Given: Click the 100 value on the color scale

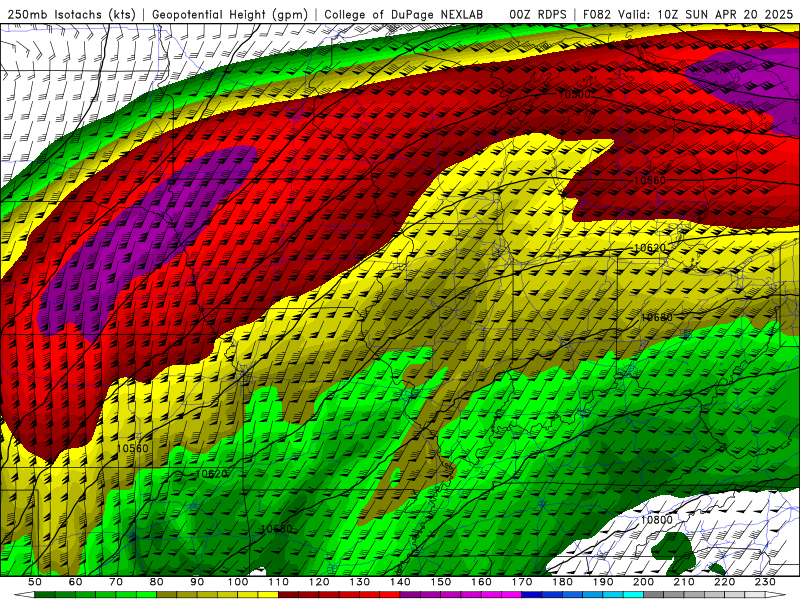Looking at the screenshot, I should (238, 582).
